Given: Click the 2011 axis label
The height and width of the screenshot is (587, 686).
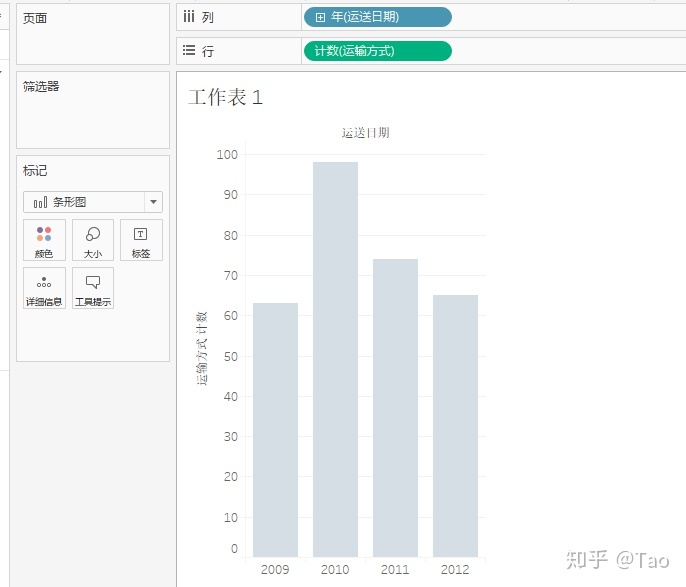Looking at the screenshot, I should click(395, 570).
